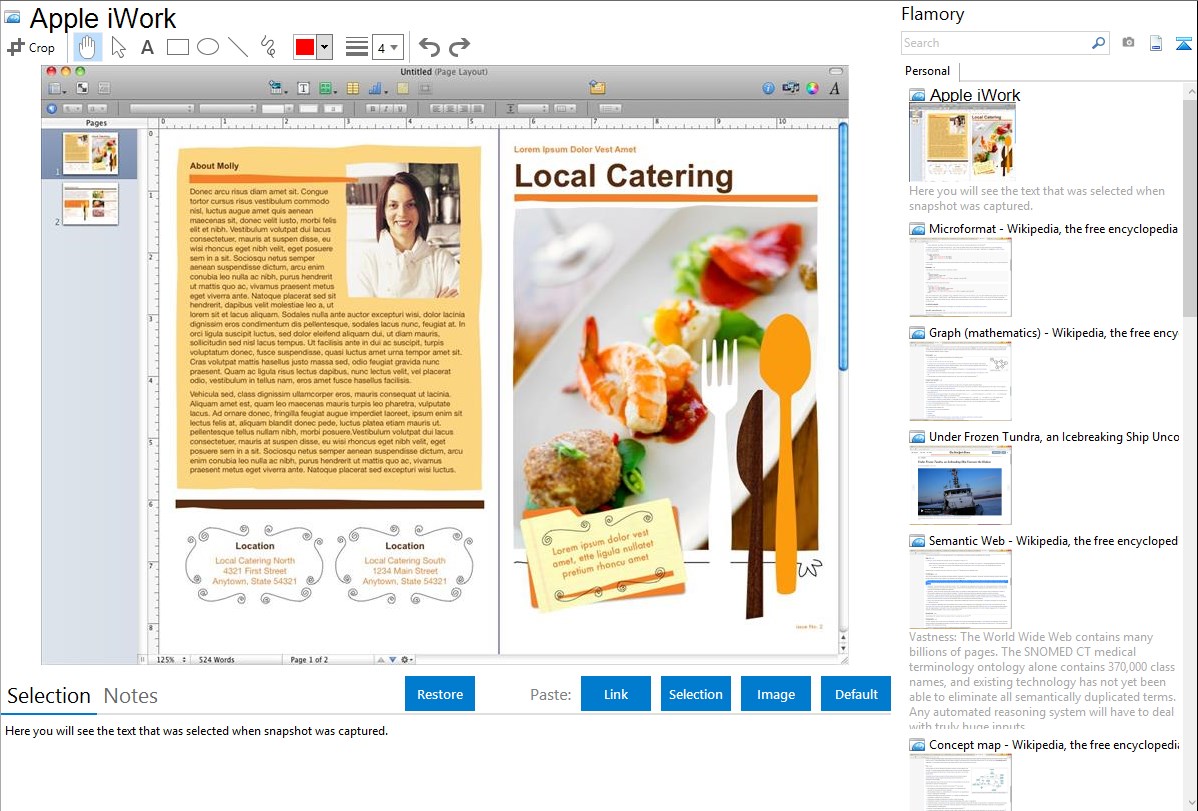The height and width of the screenshot is (811, 1198).
Task: Click the Restore button
Action: tap(440, 694)
